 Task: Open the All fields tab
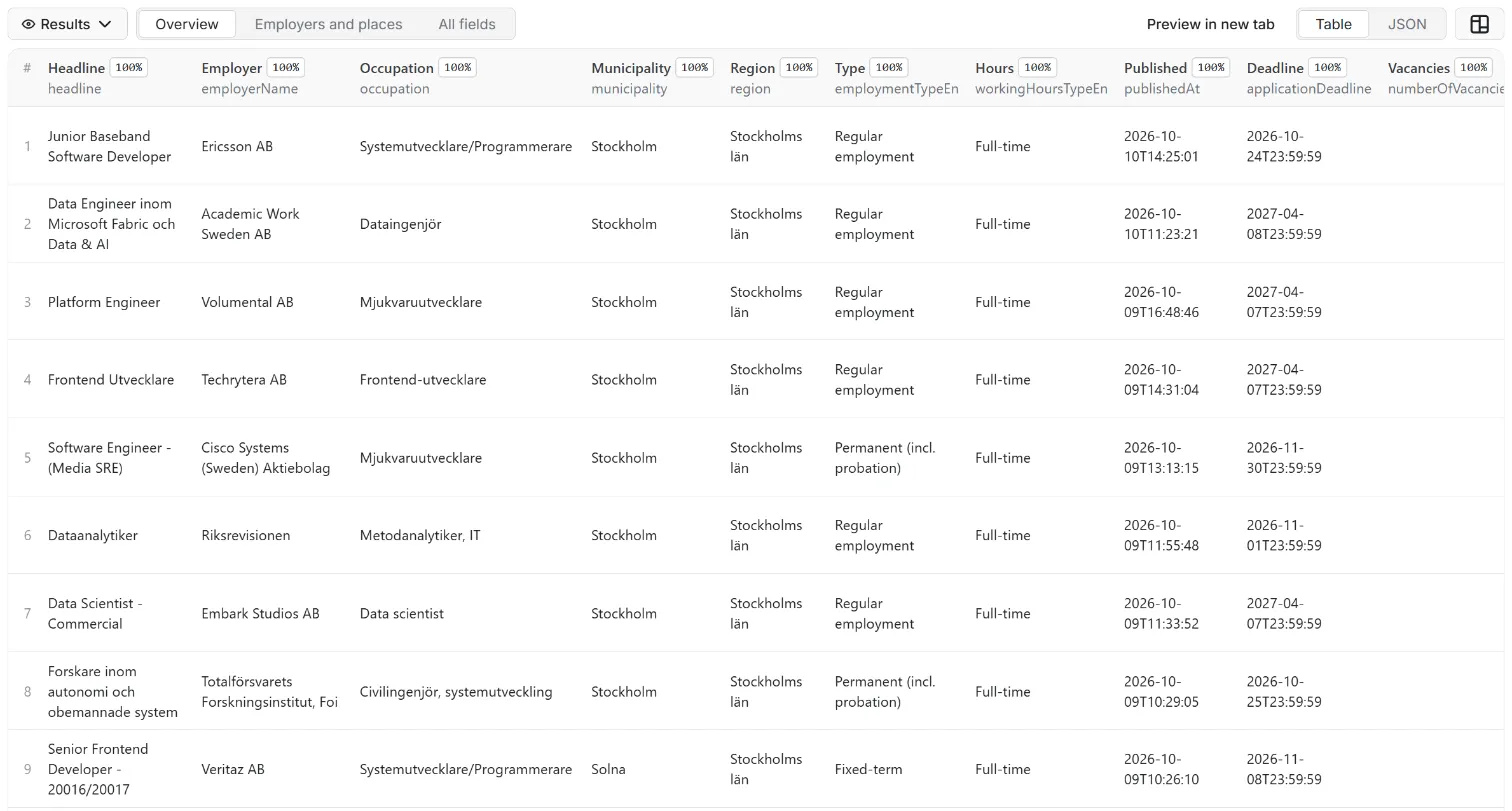[x=467, y=24]
